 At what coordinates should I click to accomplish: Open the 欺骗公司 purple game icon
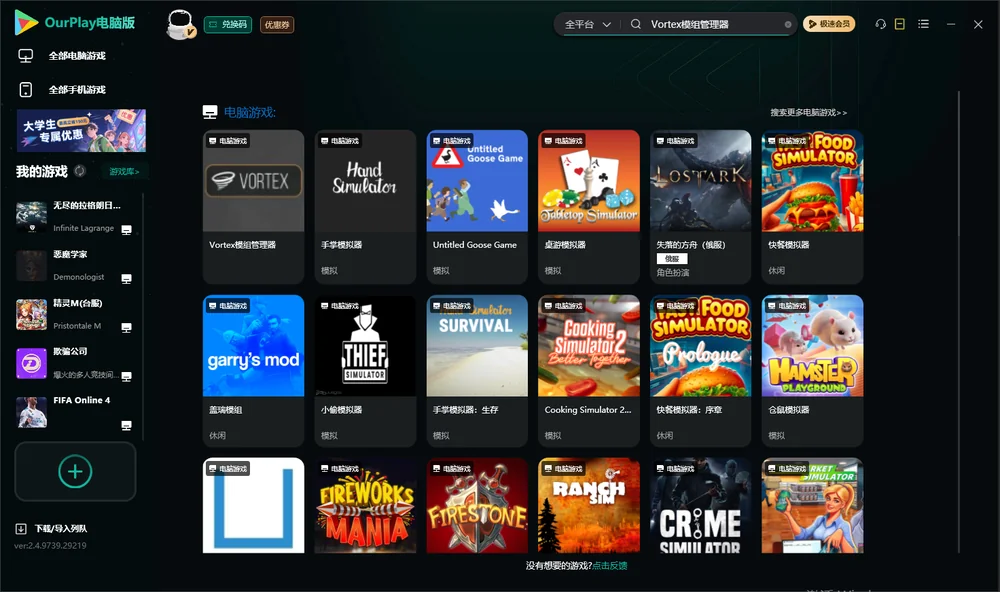31,364
